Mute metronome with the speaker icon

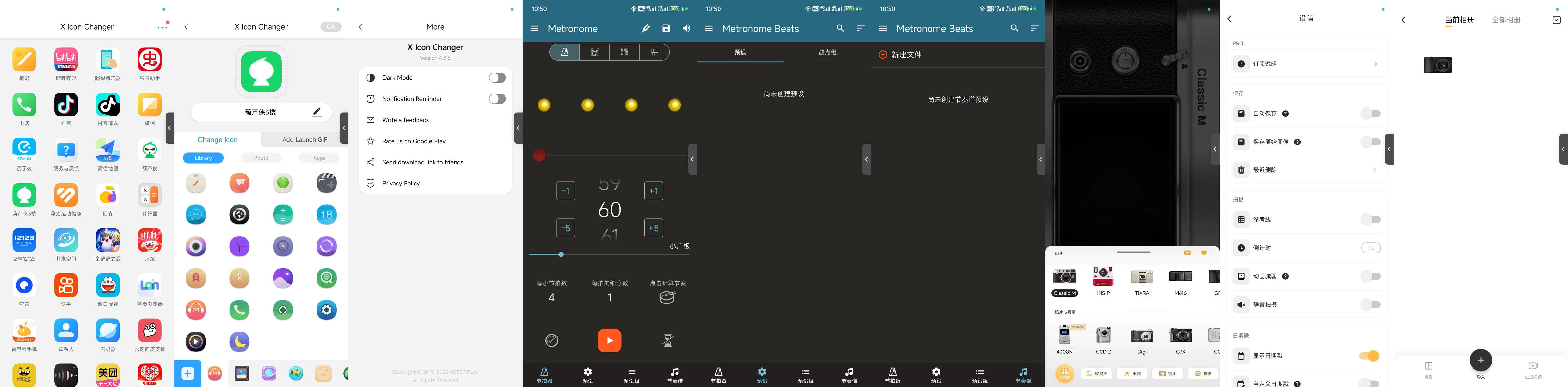point(687,29)
